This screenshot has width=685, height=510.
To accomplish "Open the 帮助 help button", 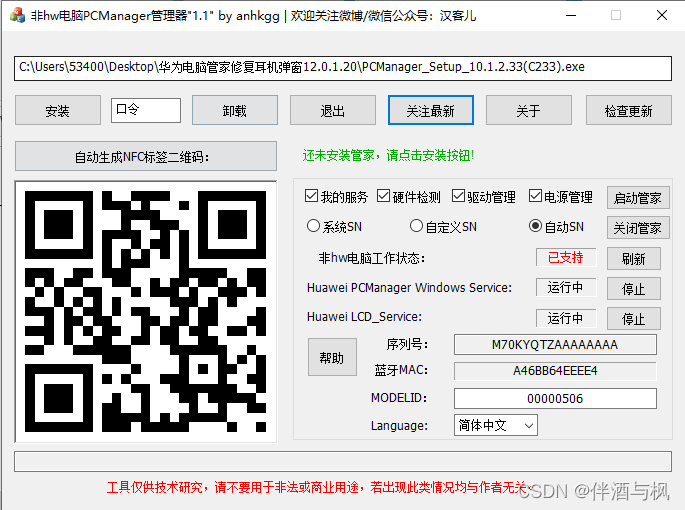I will click(332, 357).
